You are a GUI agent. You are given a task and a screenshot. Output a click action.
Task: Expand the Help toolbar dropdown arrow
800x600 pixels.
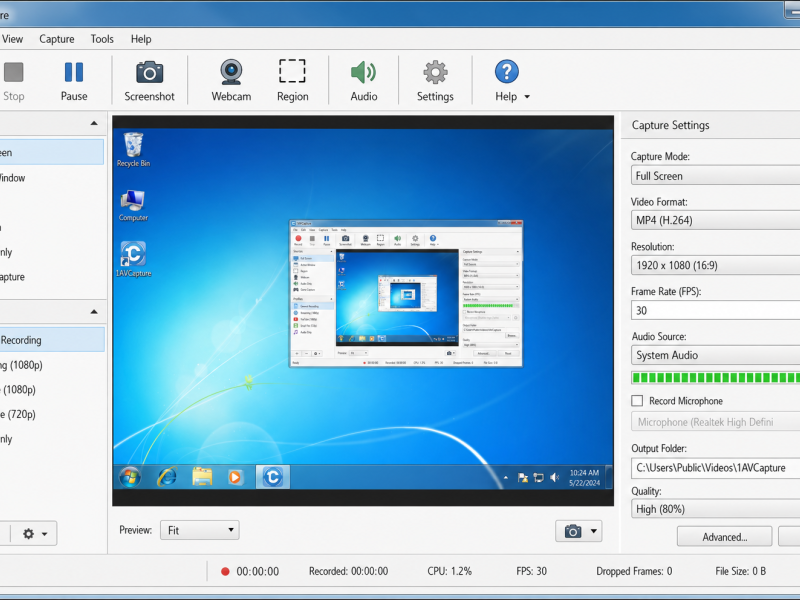point(527,96)
